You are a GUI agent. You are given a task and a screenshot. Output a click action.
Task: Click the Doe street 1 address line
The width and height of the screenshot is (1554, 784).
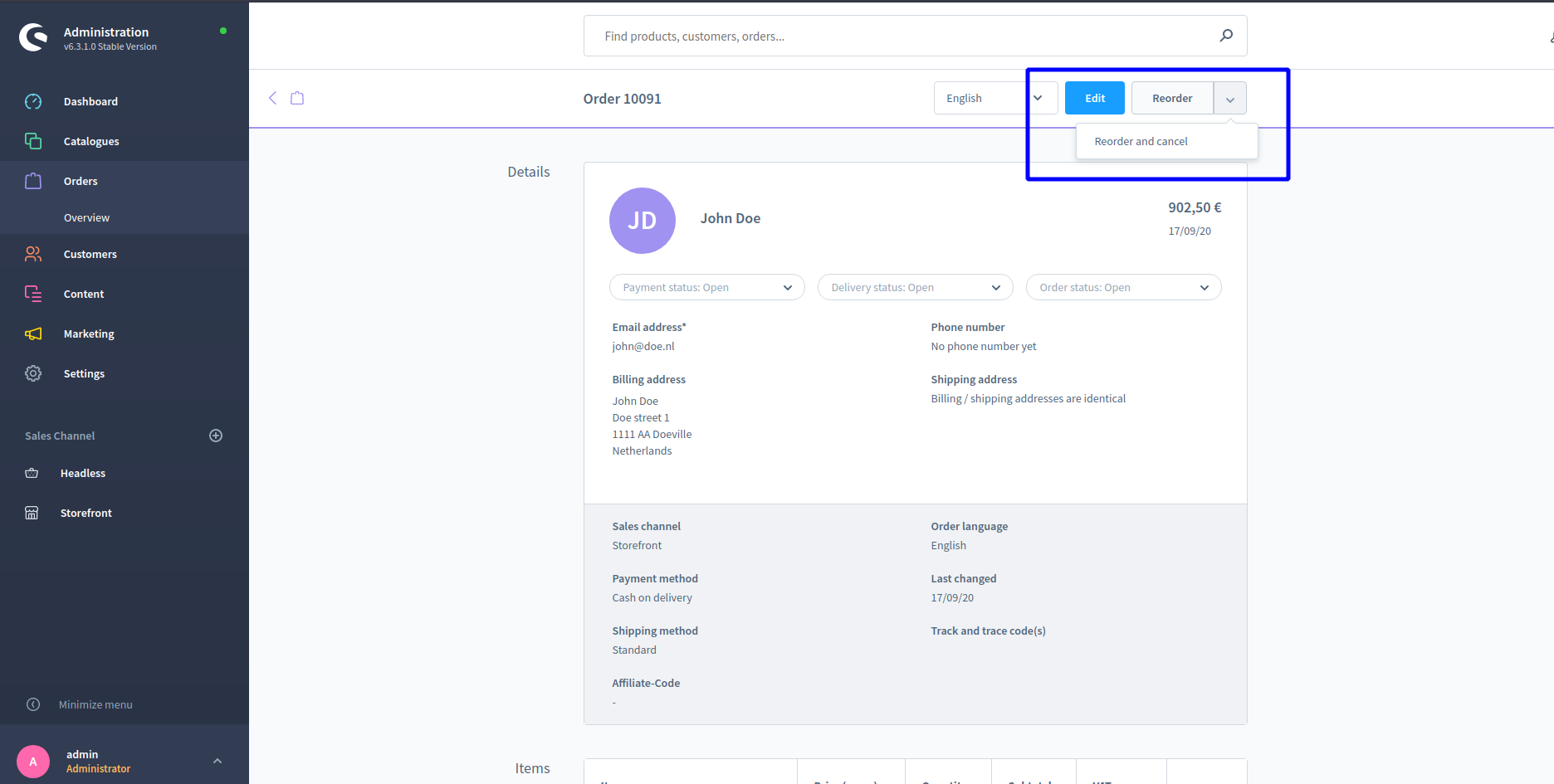point(641,417)
